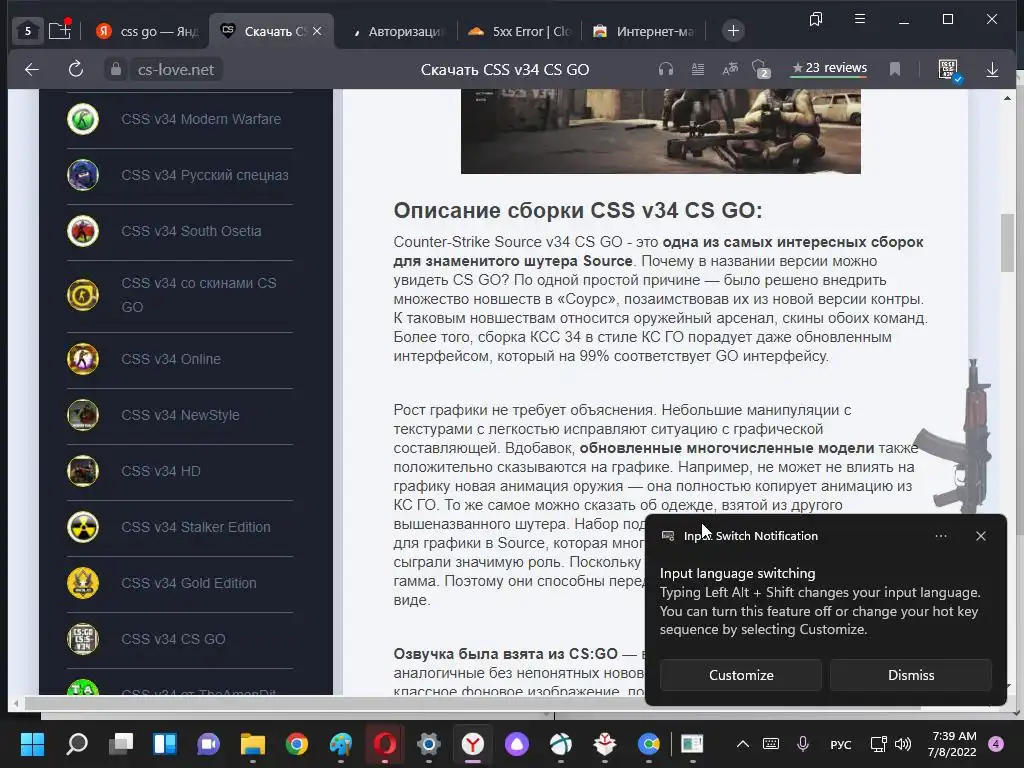This screenshot has width=1024, height=768.
Task: Open the Widgets taskbar button
Action: [165, 744]
